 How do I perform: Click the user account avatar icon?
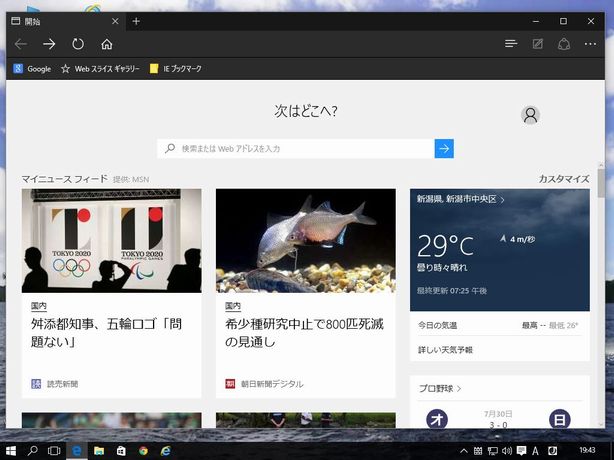(530, 115)
